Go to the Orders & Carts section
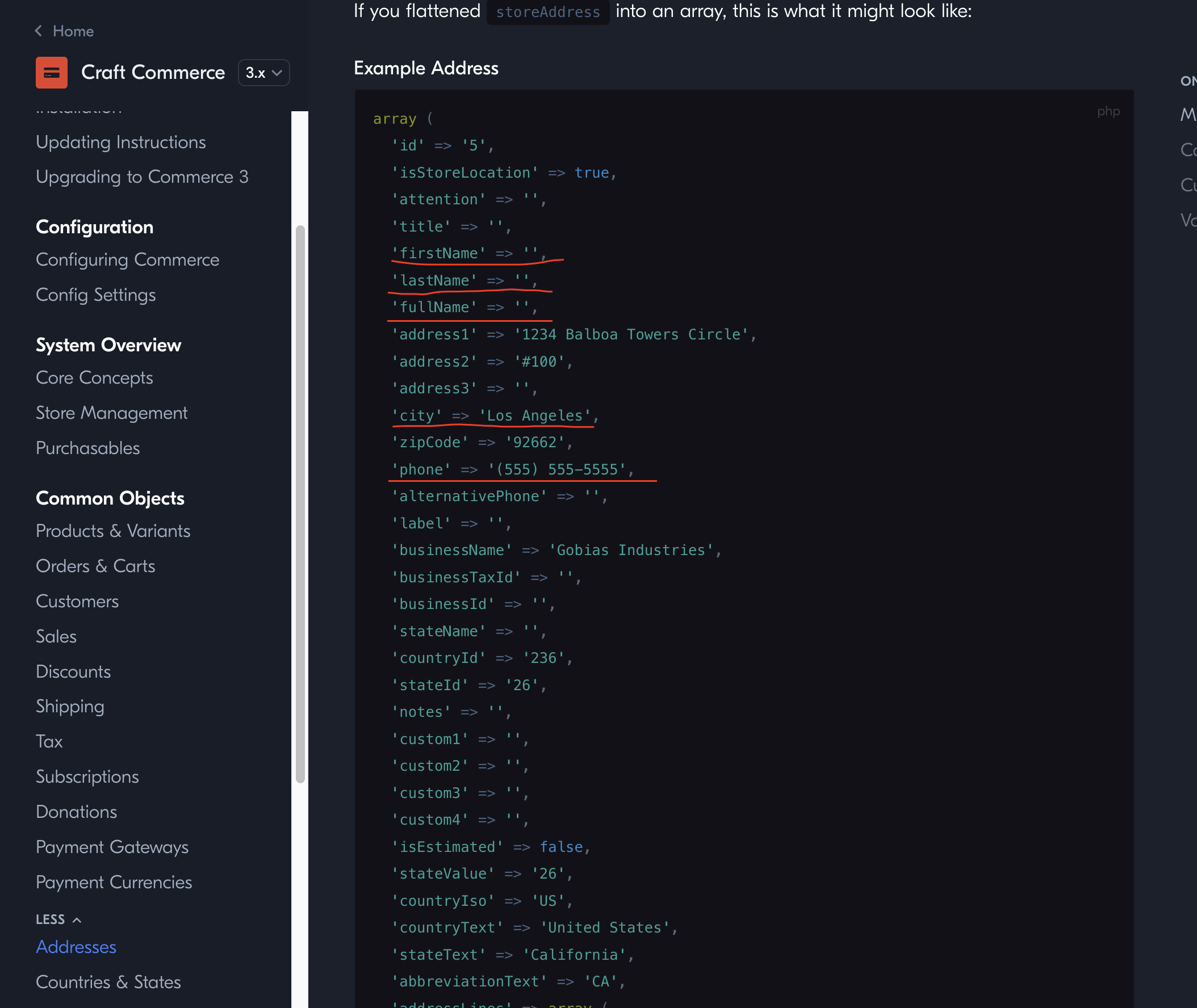Image resolution: width=1197 pixels, height=1008 pixels. (95, 566)
